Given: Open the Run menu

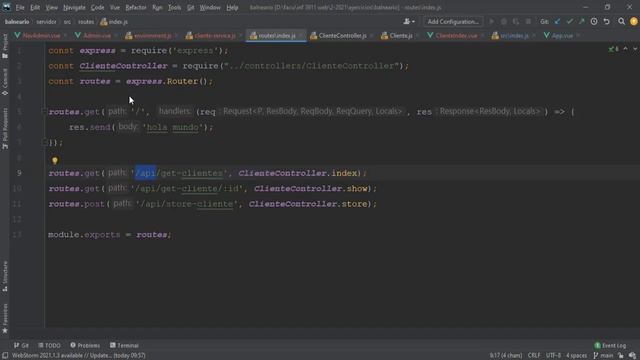Looking at the screenshot, I should pyautogui.click(x=157, y=7).
